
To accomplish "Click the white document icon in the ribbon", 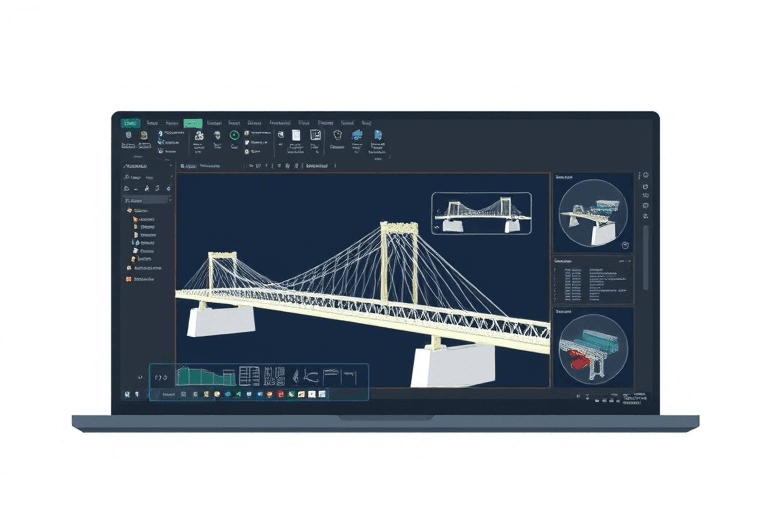I will [x=297, y=135].
